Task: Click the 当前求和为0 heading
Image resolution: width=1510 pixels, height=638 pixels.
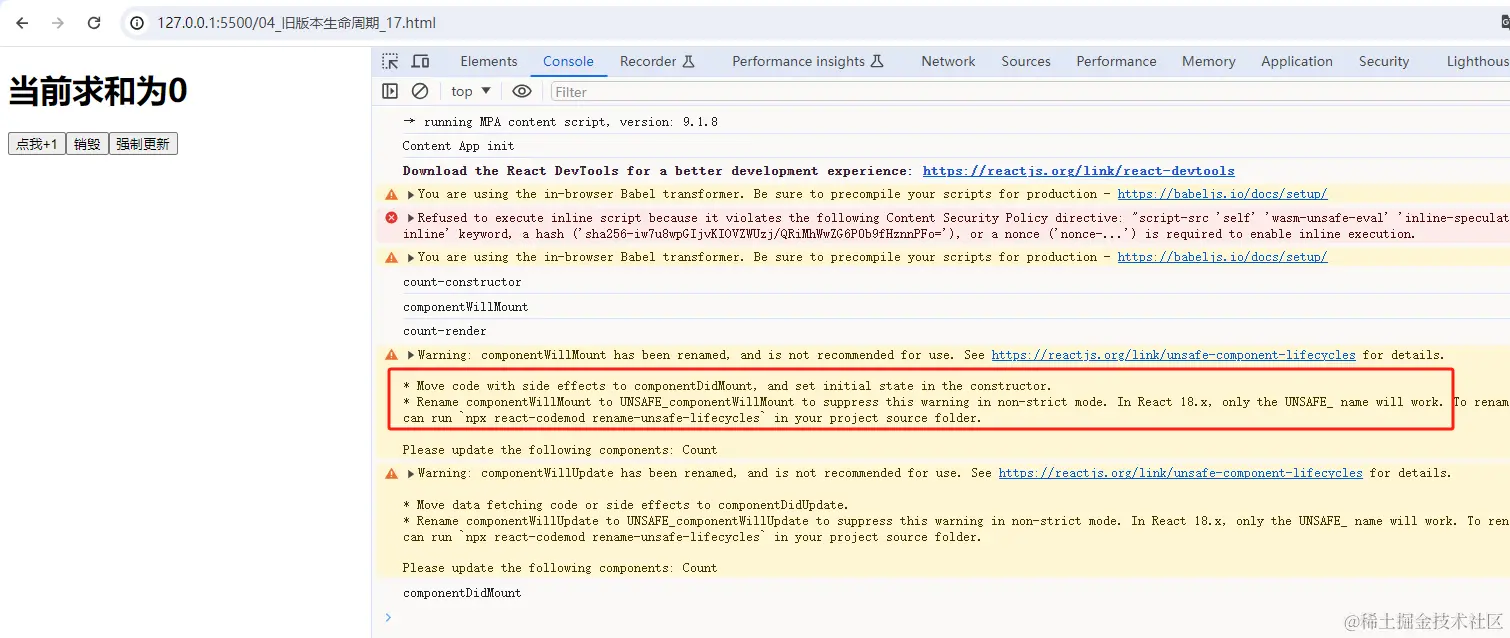Action: [98, 92]
